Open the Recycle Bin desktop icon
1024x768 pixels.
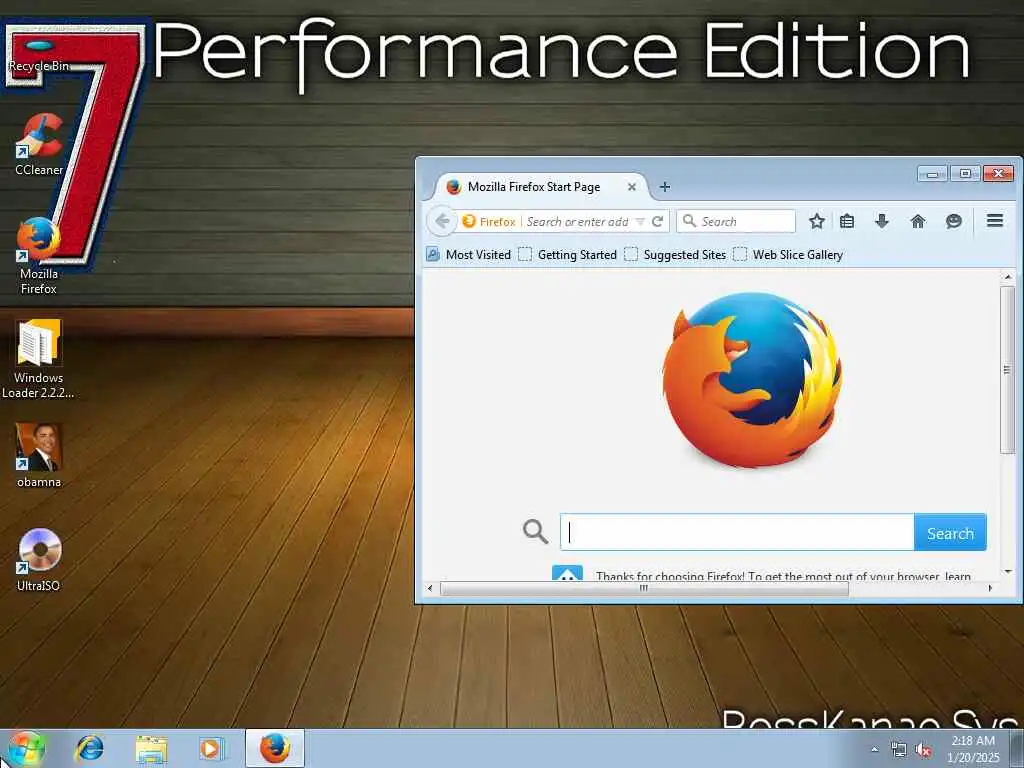click(39, 56)
